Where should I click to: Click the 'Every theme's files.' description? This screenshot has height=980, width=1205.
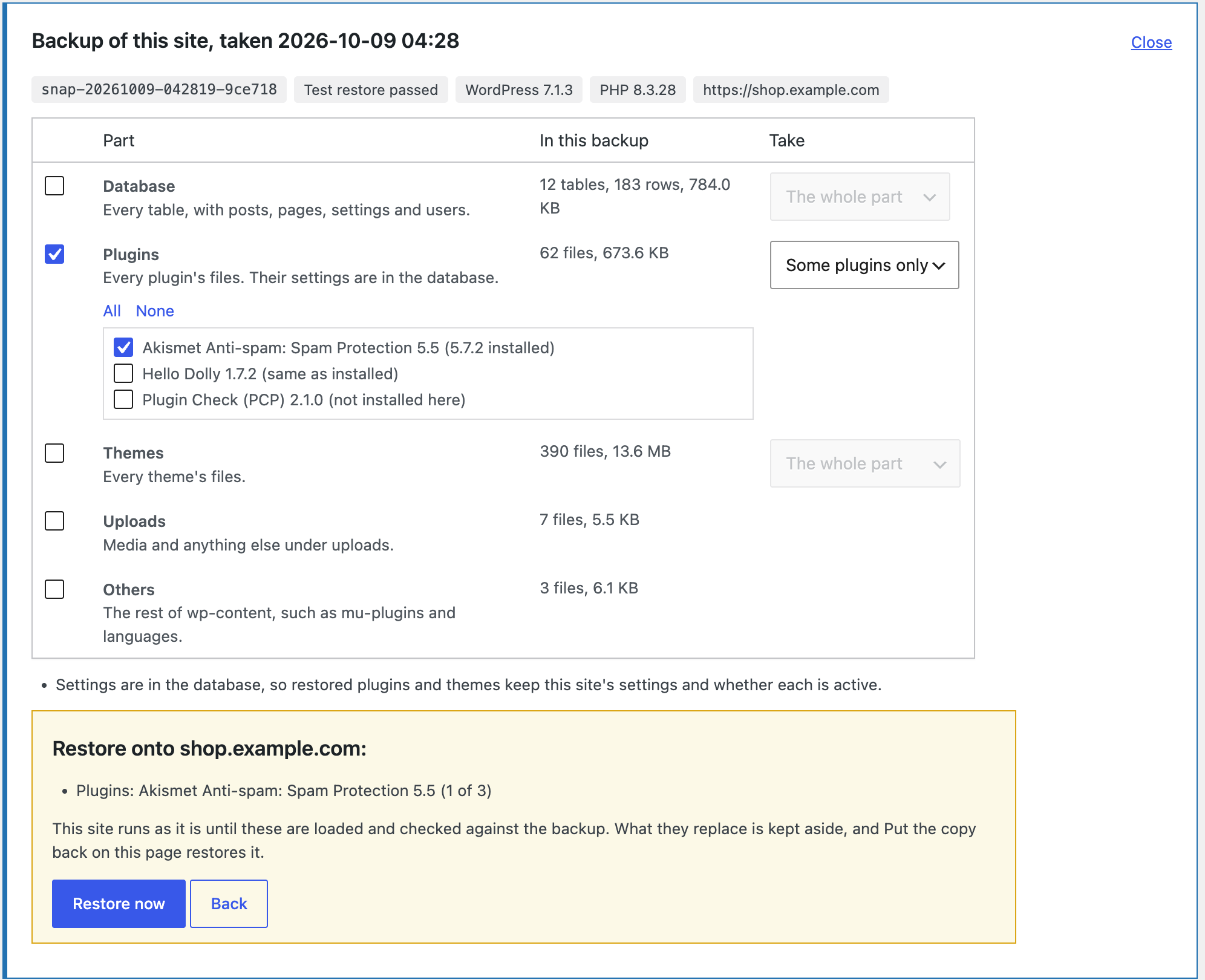tap(174, 477)
